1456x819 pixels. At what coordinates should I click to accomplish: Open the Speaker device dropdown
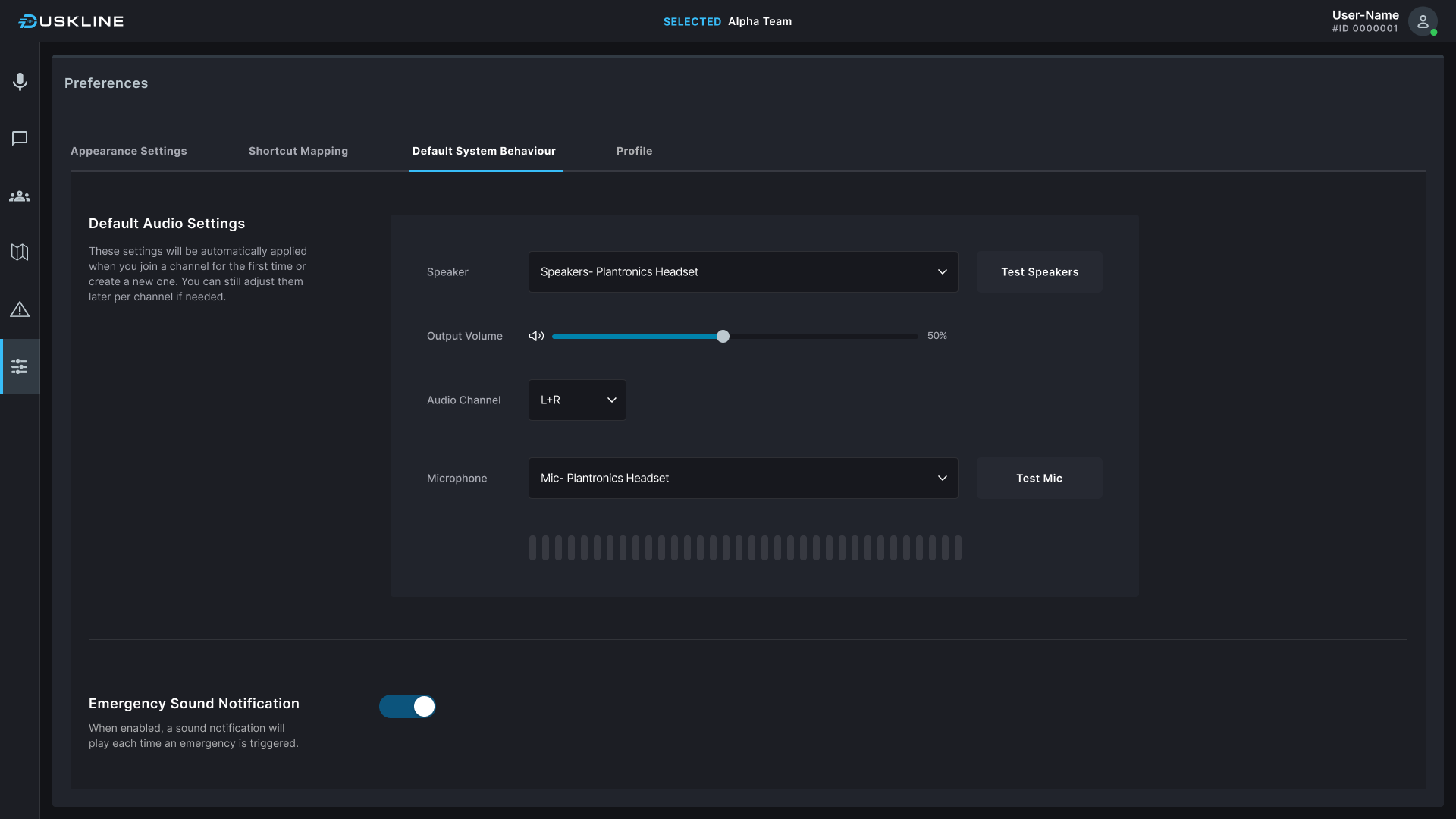click(743, 271)
